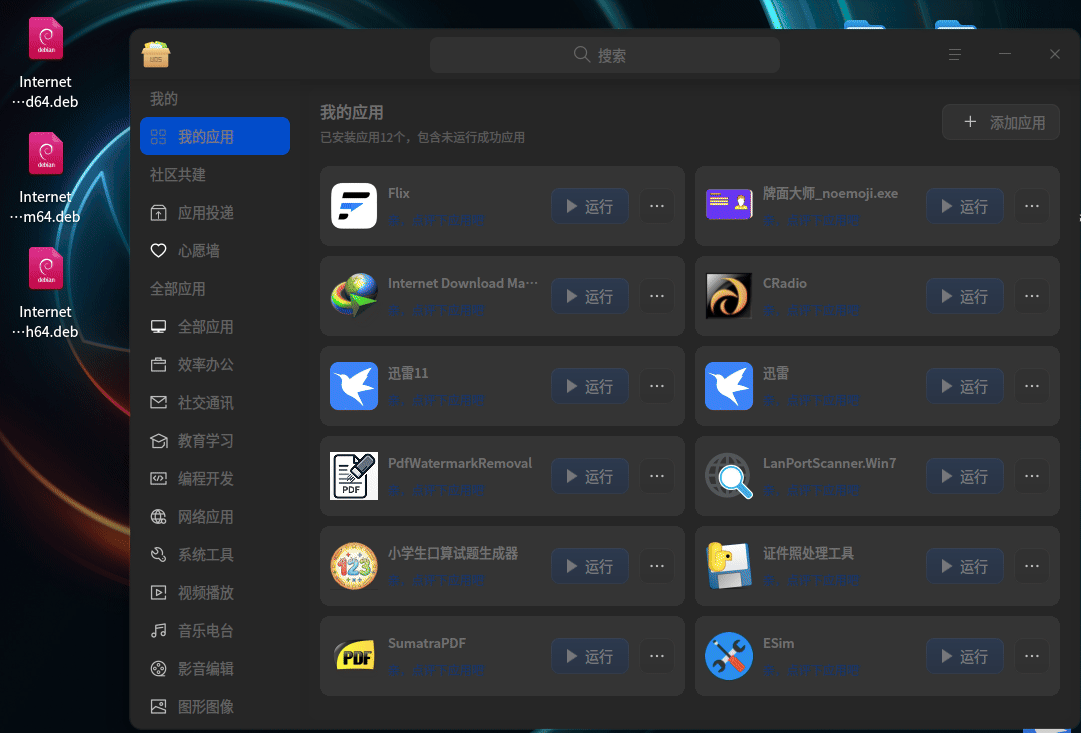Open the hamburger menu in the title bar
The width and height of the screenshot is (1081, 733).
(x=955, y=54)
